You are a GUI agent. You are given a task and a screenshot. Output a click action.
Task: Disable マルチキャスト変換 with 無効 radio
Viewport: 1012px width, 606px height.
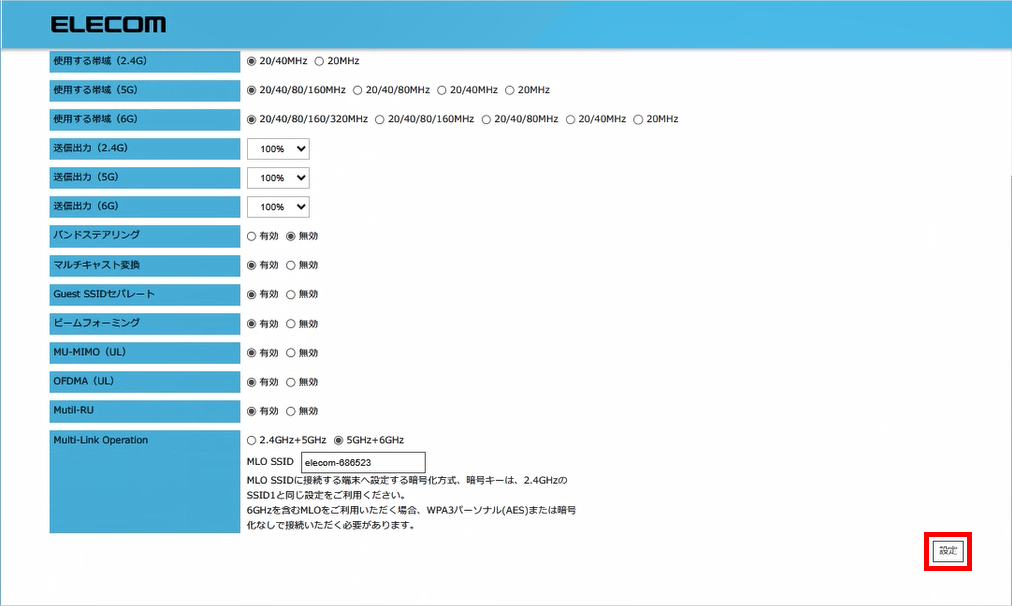[x=291, y=265]
